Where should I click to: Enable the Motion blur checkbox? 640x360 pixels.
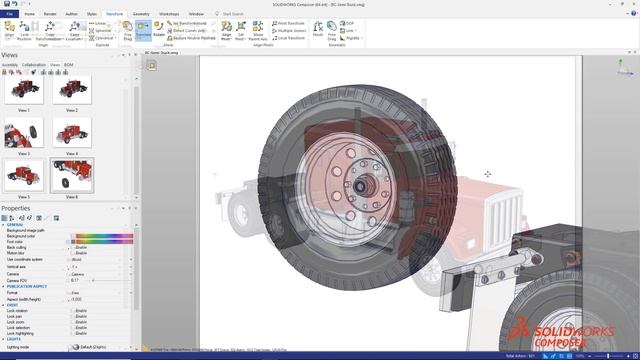[73, 253]
